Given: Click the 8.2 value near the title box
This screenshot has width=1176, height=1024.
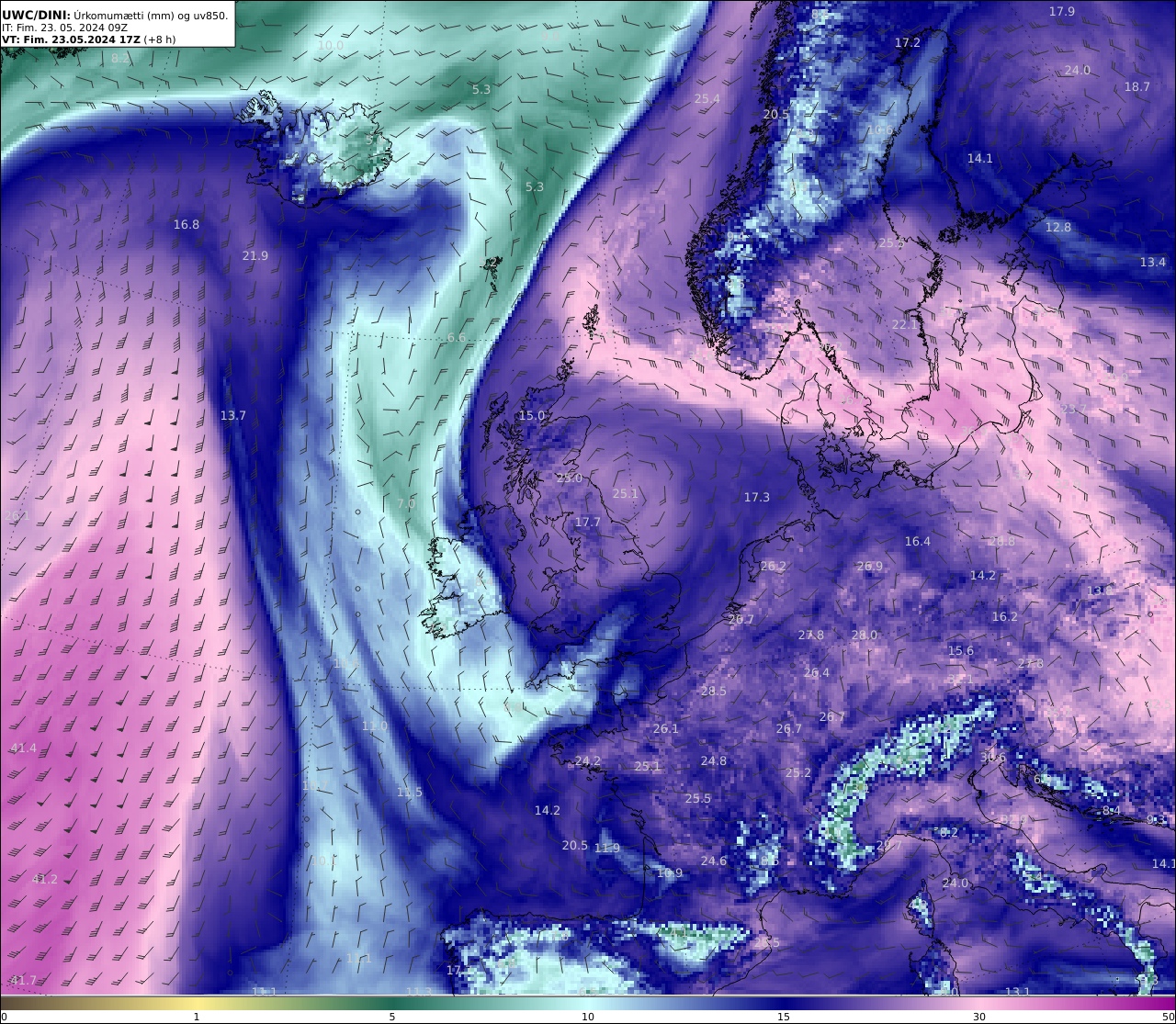Looking at the screenshot, I should click(120, 58).
